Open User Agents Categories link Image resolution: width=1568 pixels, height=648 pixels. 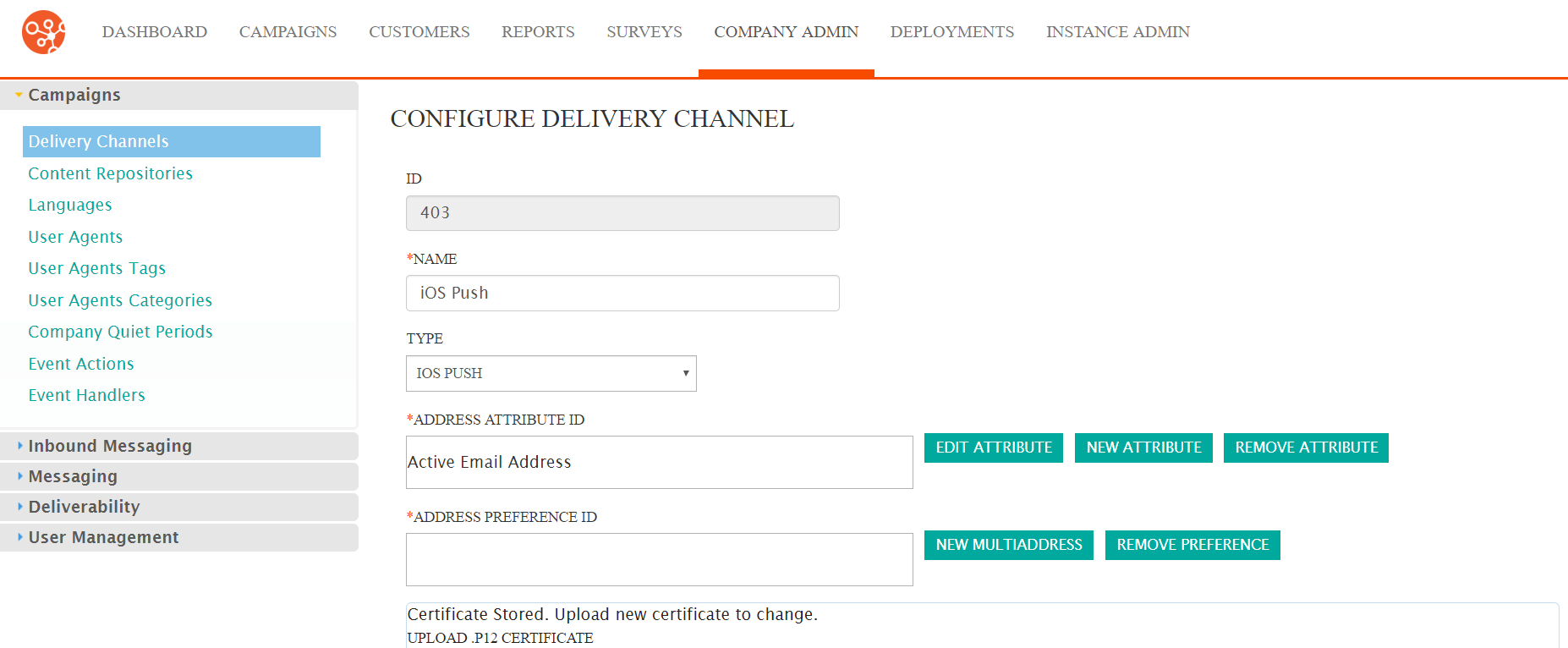pos(120,300)
